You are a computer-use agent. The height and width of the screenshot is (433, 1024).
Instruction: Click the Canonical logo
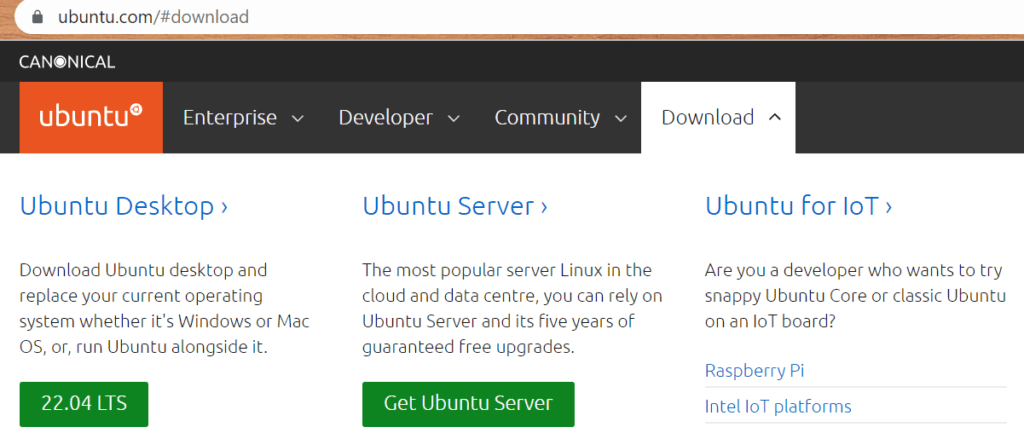(x=67, y=62)
